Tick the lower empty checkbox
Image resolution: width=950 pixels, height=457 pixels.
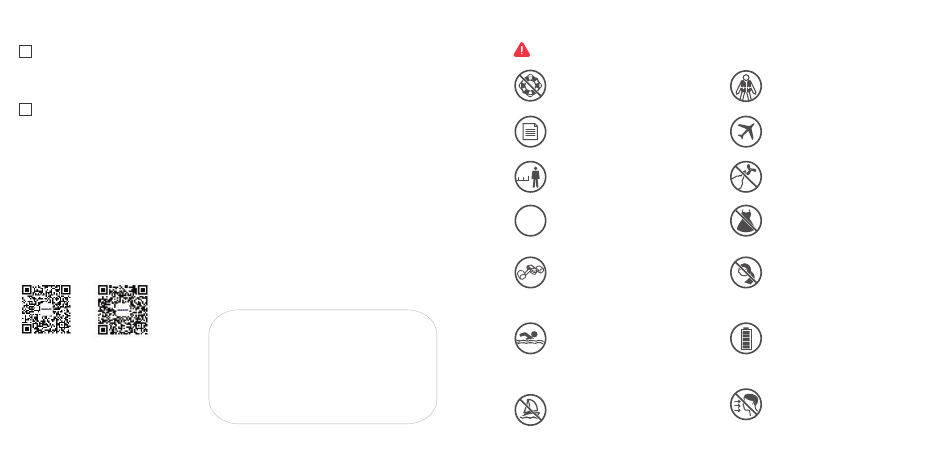click(x=25, y=109)
